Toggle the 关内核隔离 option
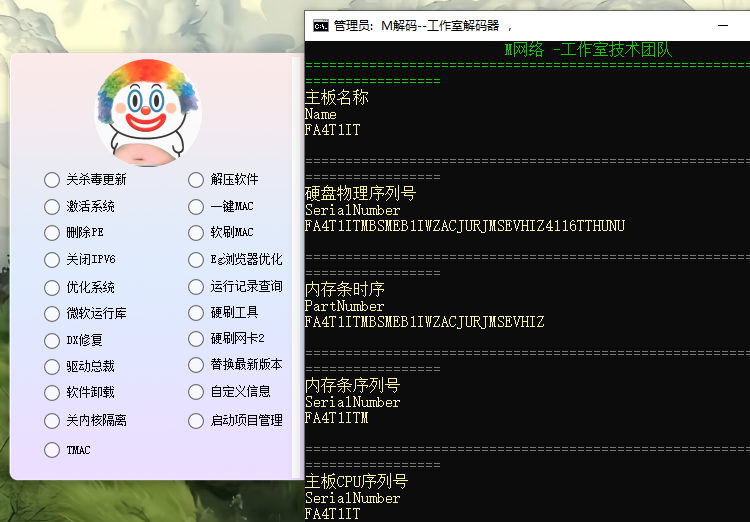 click(52, 421)
